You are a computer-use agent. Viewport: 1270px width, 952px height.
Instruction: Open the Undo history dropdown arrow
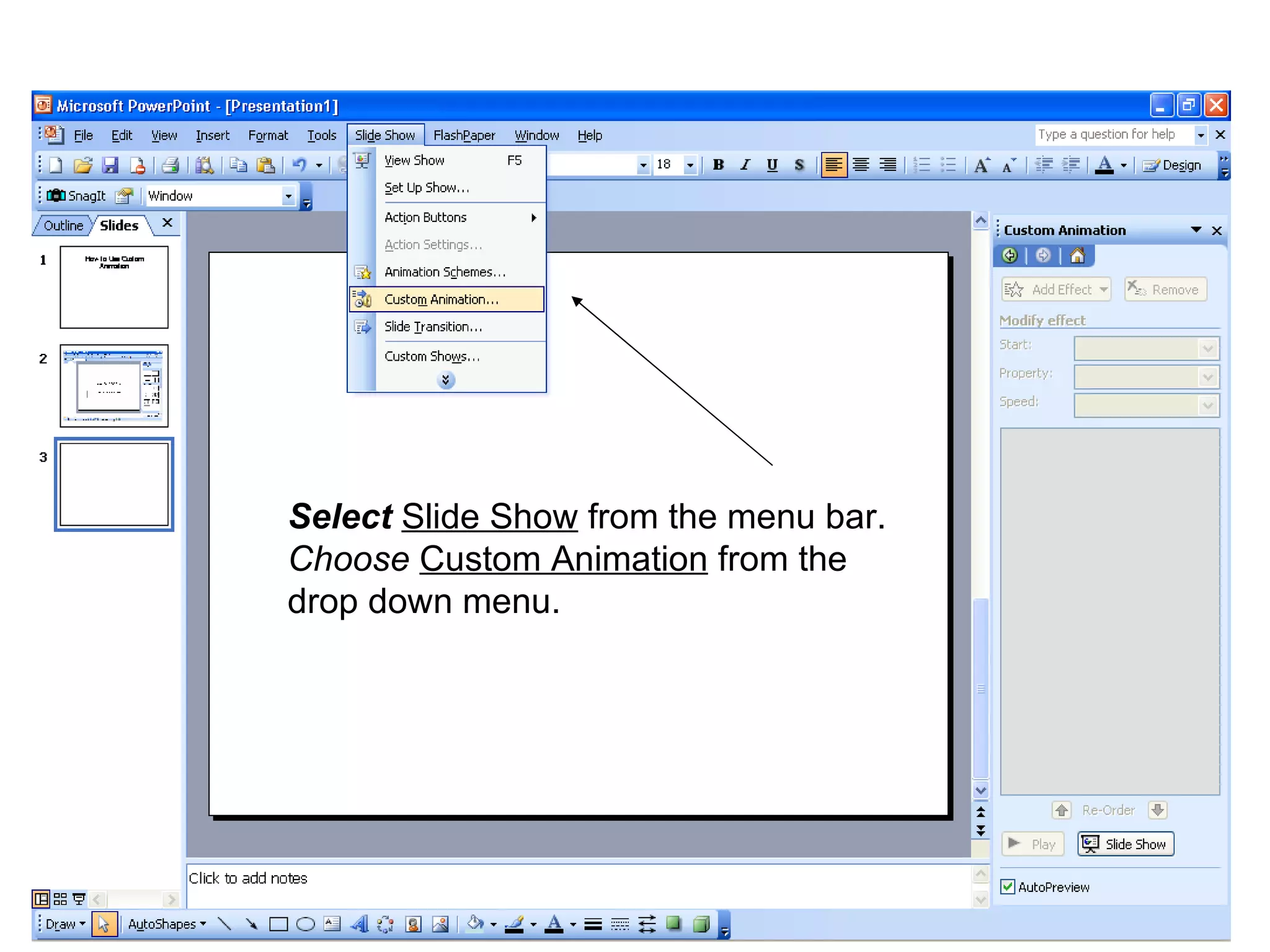coord(319,165)
